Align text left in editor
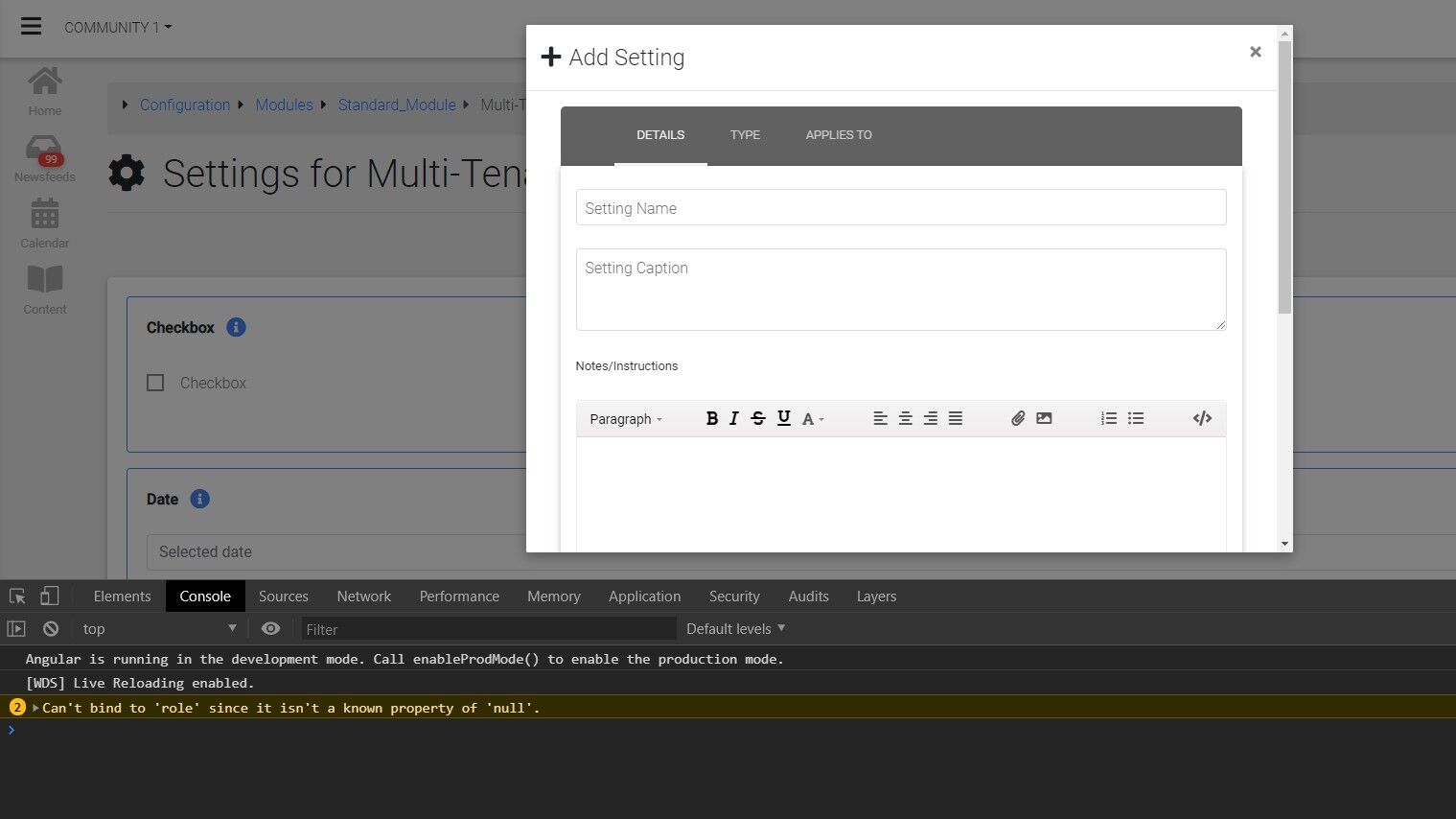Image resolution: width=1456 pixels, height=819 pixels. tap(880, 418)
